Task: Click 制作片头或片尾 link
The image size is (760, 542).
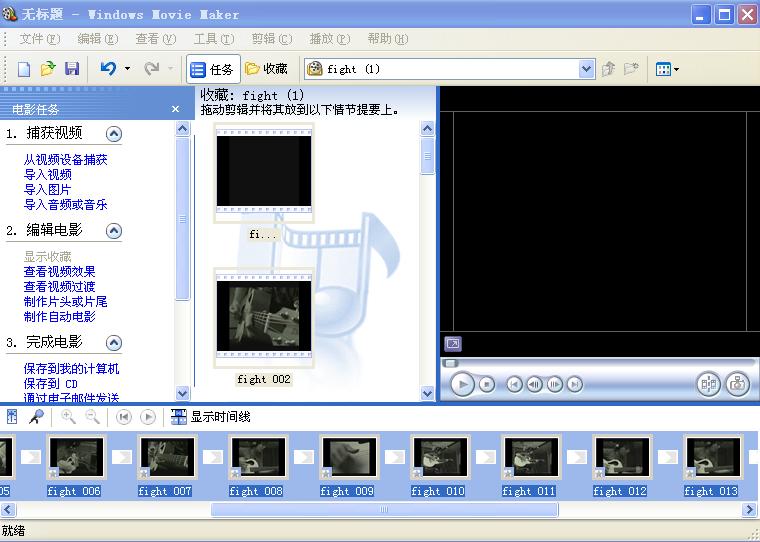Action: click(65, 302)
